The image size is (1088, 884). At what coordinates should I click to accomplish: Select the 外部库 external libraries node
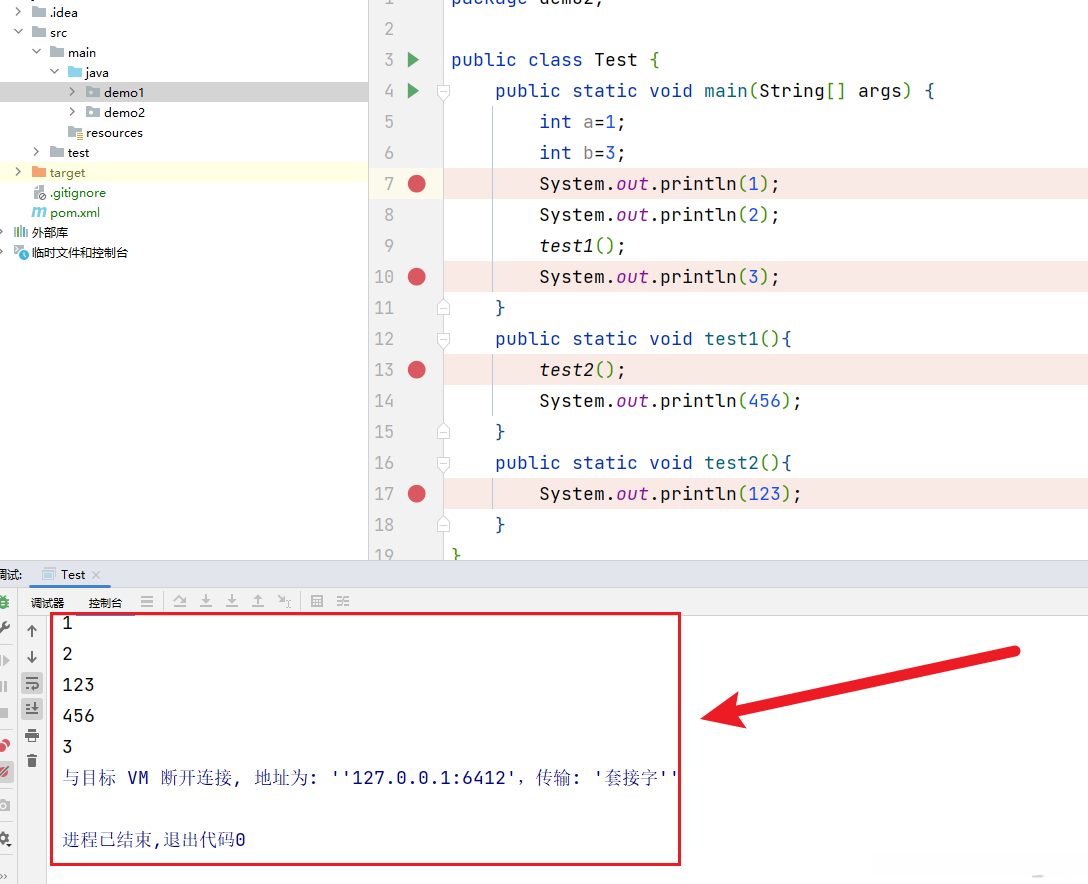[x=50, y=232]
